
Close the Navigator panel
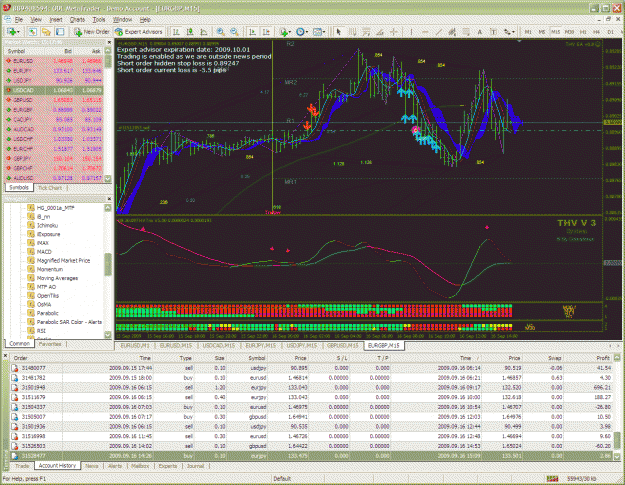tap(109, 198)
